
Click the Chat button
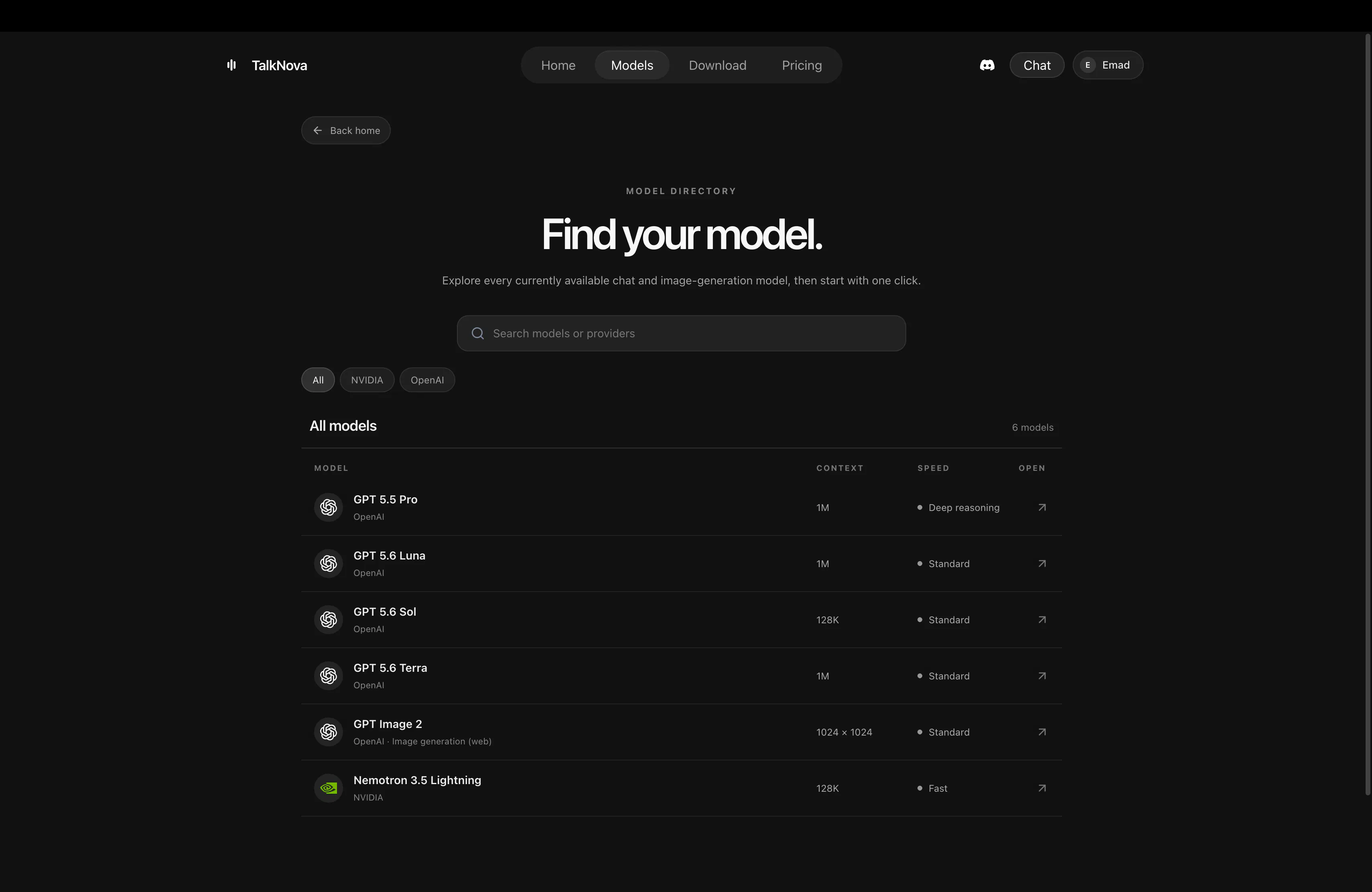click(1037, 65)
